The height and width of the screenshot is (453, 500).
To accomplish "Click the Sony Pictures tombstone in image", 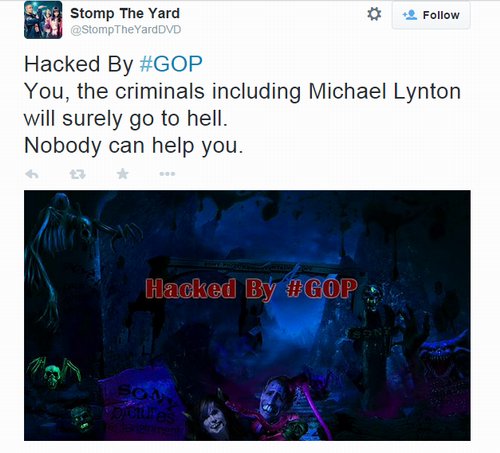I will point(142,402).
